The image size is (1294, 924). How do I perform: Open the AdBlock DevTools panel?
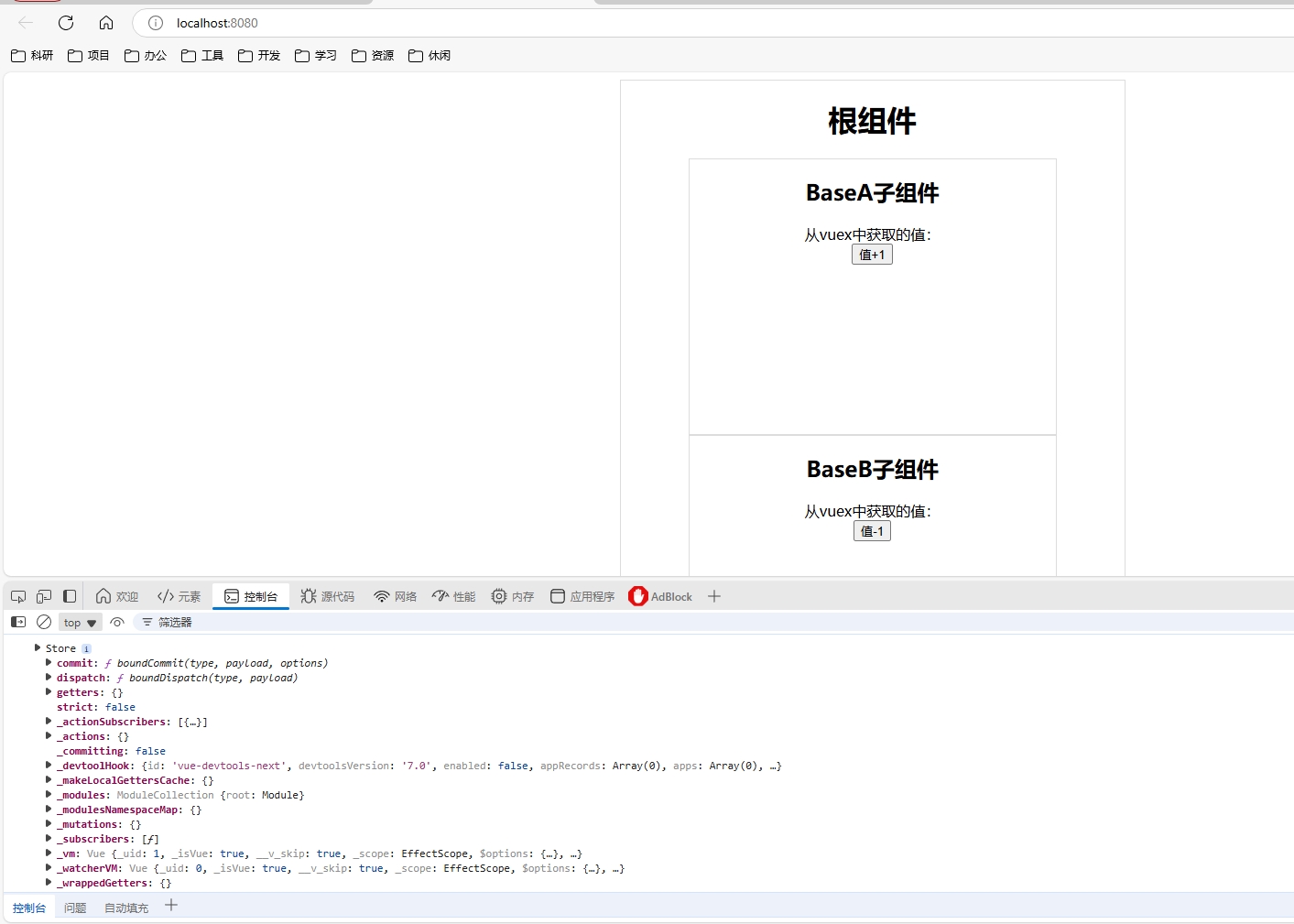click(x=660, y=596)
